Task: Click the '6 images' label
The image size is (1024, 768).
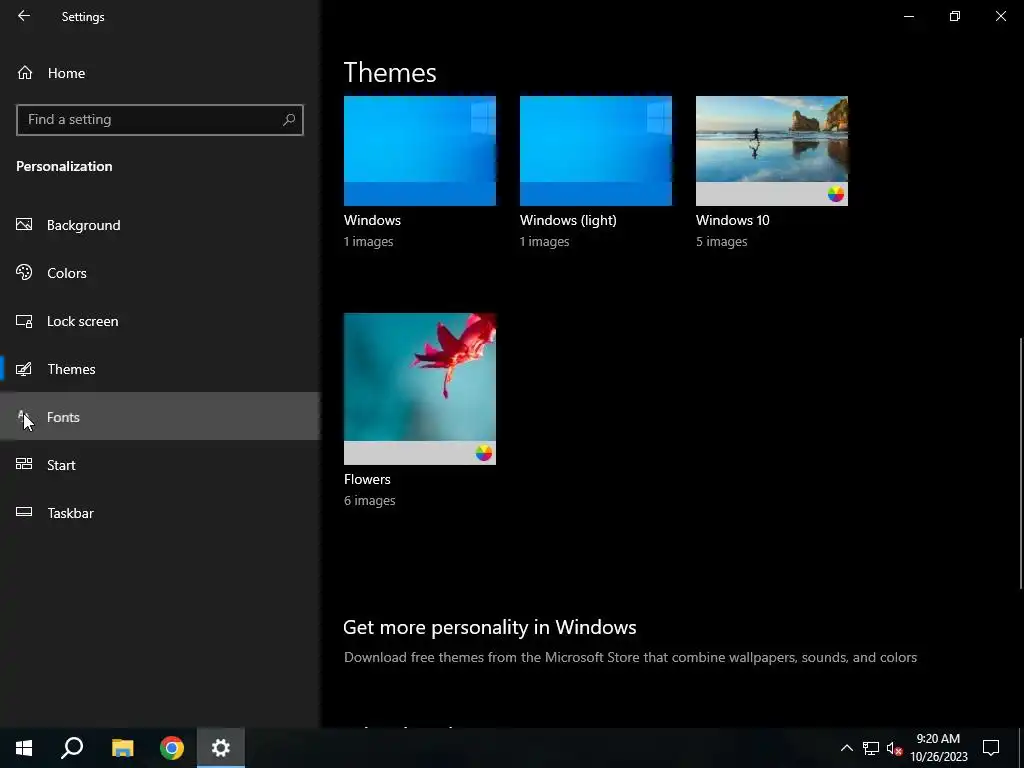Action: tap(370, 500)
